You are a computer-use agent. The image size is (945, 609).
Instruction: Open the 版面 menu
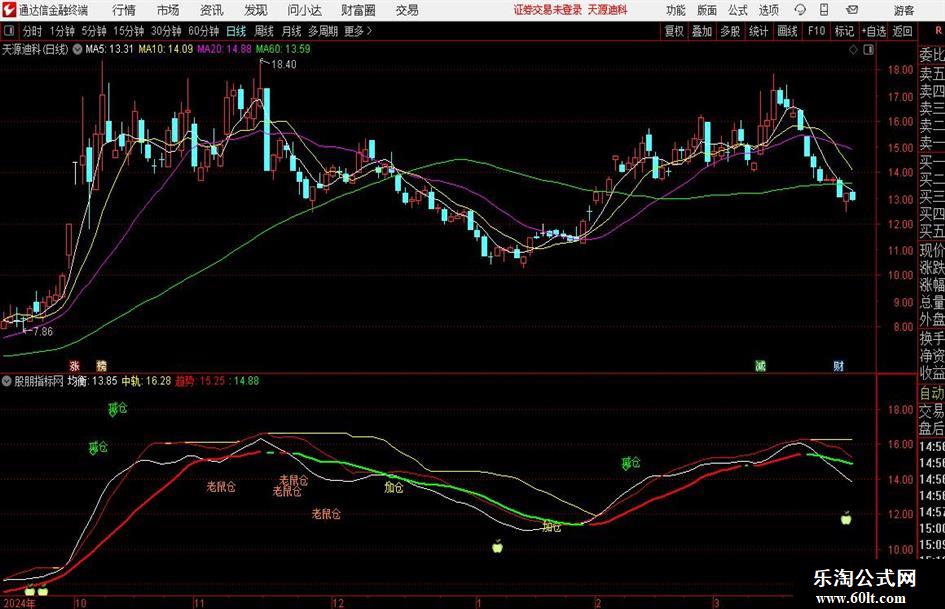coord(706,10)
